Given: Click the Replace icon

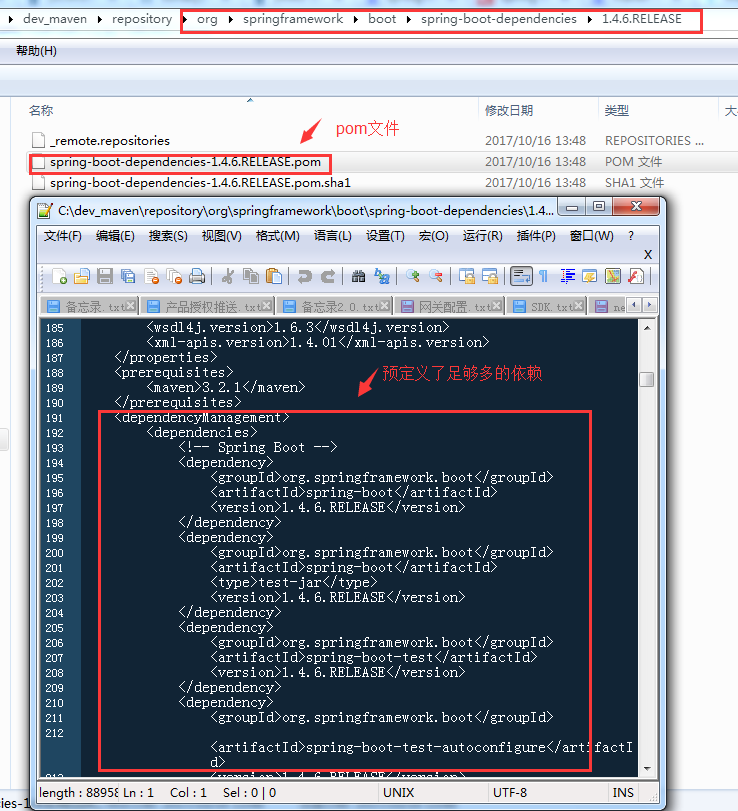Looking at the screenshot, I should 382,277.
